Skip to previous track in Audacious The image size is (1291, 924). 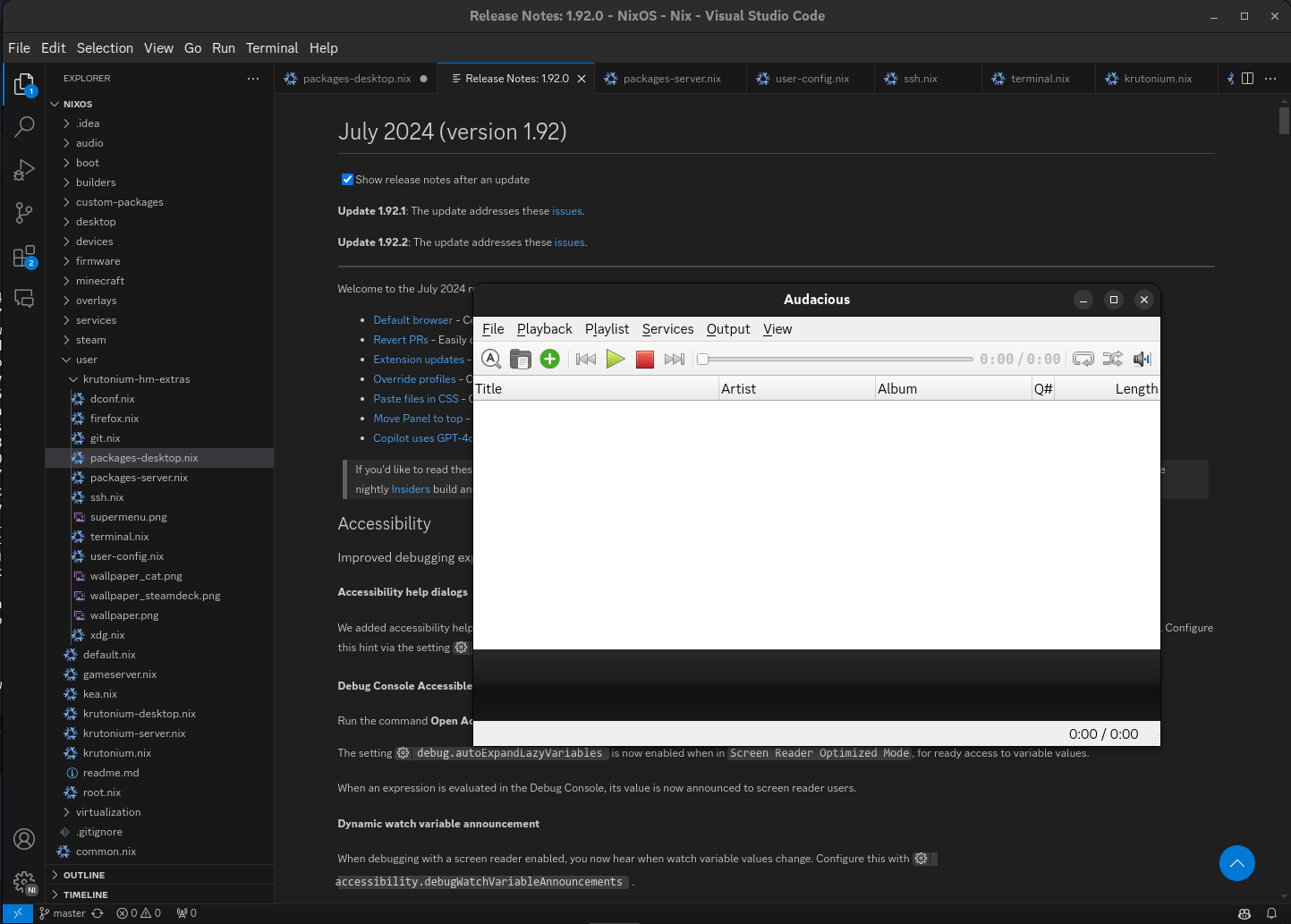point(586,359)
